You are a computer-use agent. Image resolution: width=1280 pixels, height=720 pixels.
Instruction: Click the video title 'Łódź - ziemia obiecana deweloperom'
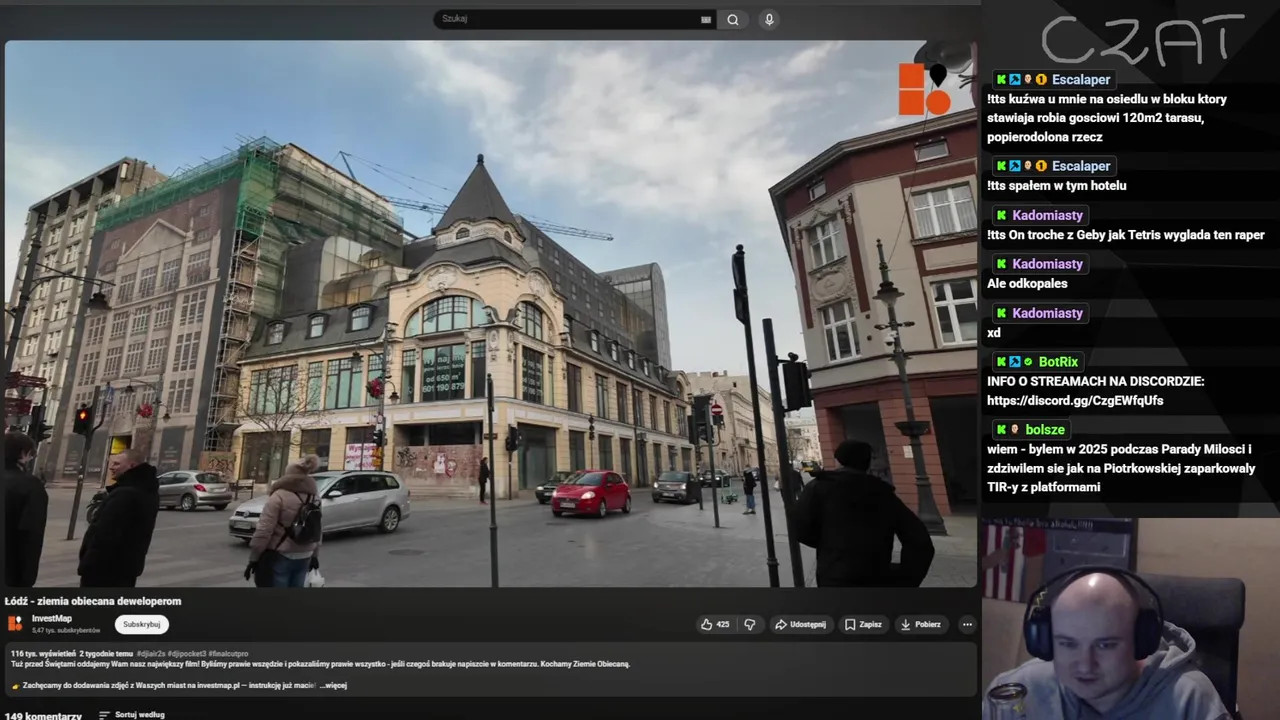pyautogui.click(x=93, y=601)
